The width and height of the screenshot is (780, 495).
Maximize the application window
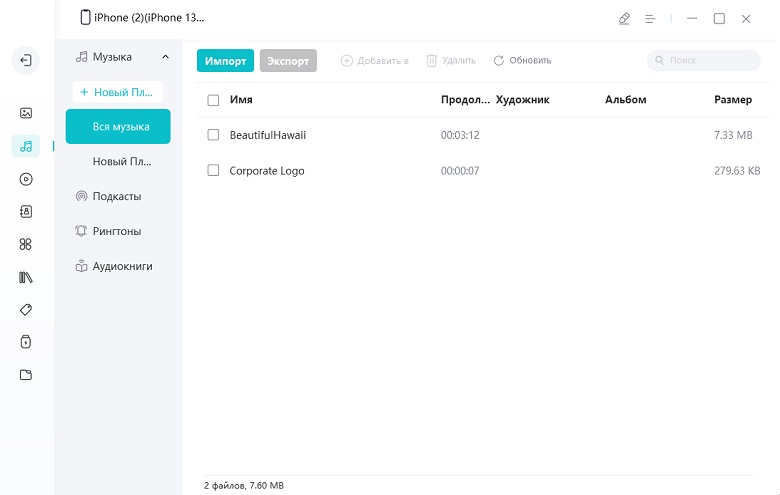tap(719, 18)
